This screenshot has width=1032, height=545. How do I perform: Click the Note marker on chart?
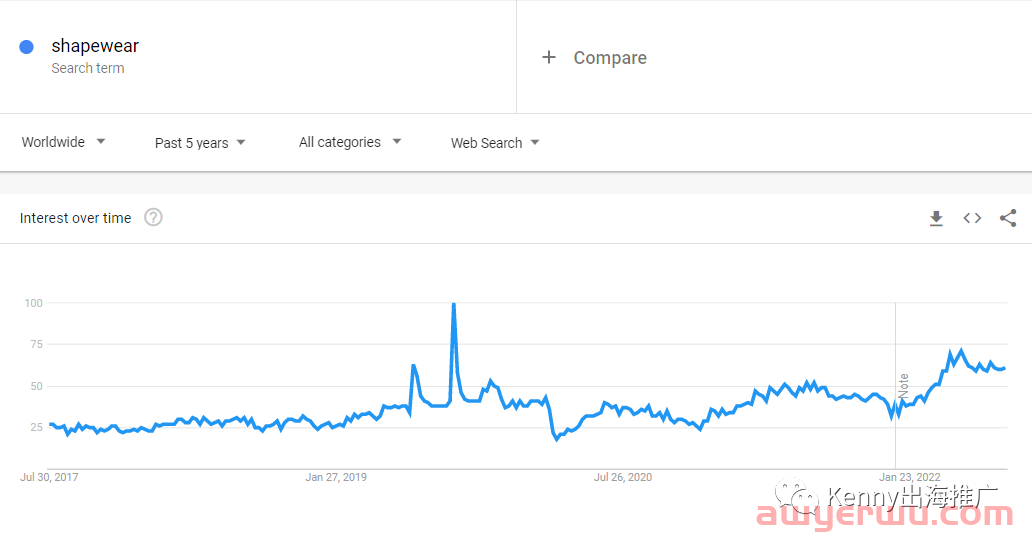pos(904,386)
